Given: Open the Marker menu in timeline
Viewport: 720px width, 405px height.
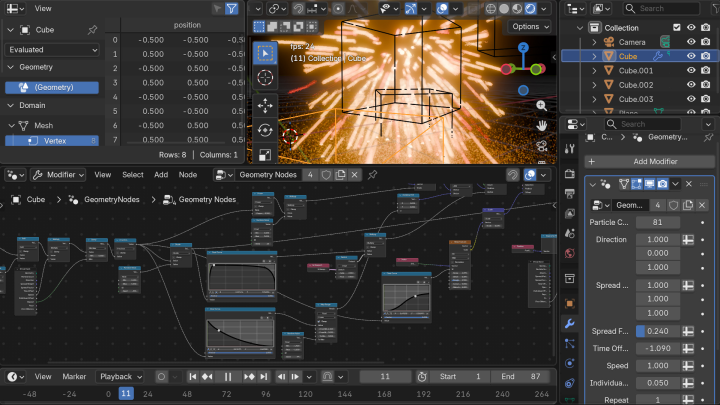Looking at the screenshot, I should 74,377.
